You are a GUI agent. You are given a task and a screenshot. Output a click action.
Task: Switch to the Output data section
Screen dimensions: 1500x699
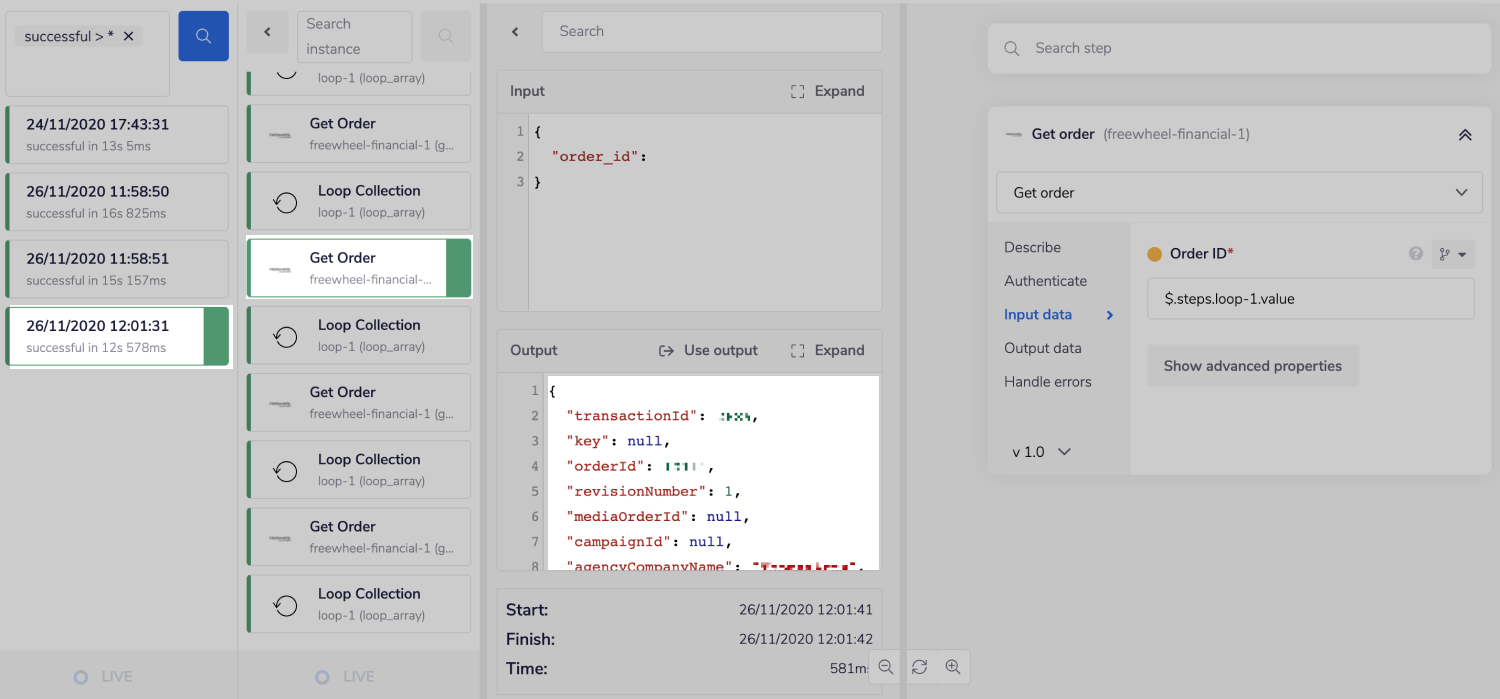pyautogui.click(x=1040, y=348)
